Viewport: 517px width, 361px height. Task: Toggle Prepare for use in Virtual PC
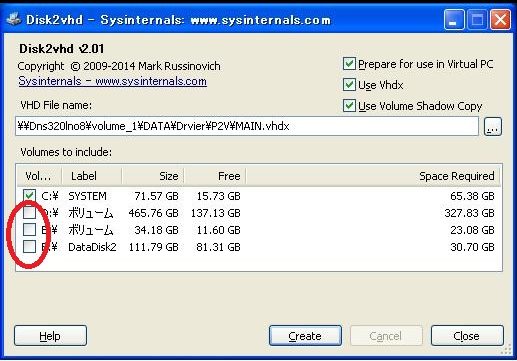tap(349, 64)
